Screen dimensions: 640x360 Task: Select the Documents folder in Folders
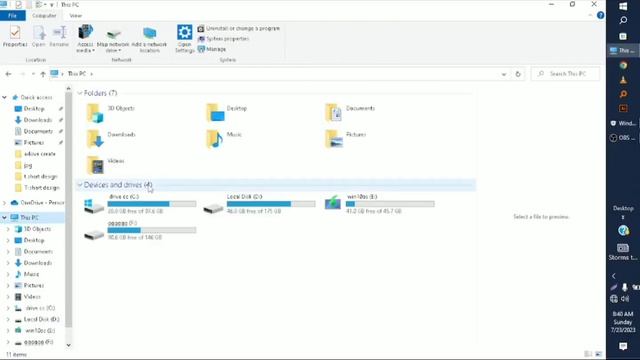click(x=350, y=113)
